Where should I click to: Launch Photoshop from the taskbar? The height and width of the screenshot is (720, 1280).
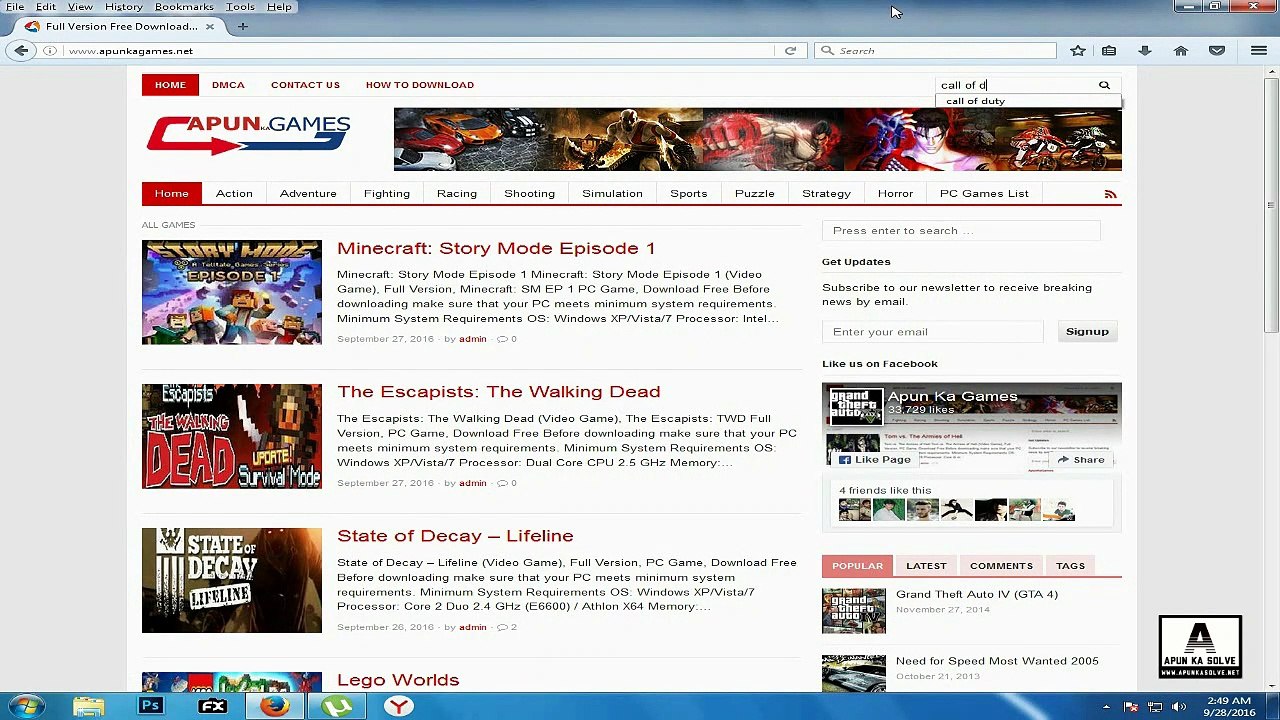pyautogui.click(x=150, y=706)
